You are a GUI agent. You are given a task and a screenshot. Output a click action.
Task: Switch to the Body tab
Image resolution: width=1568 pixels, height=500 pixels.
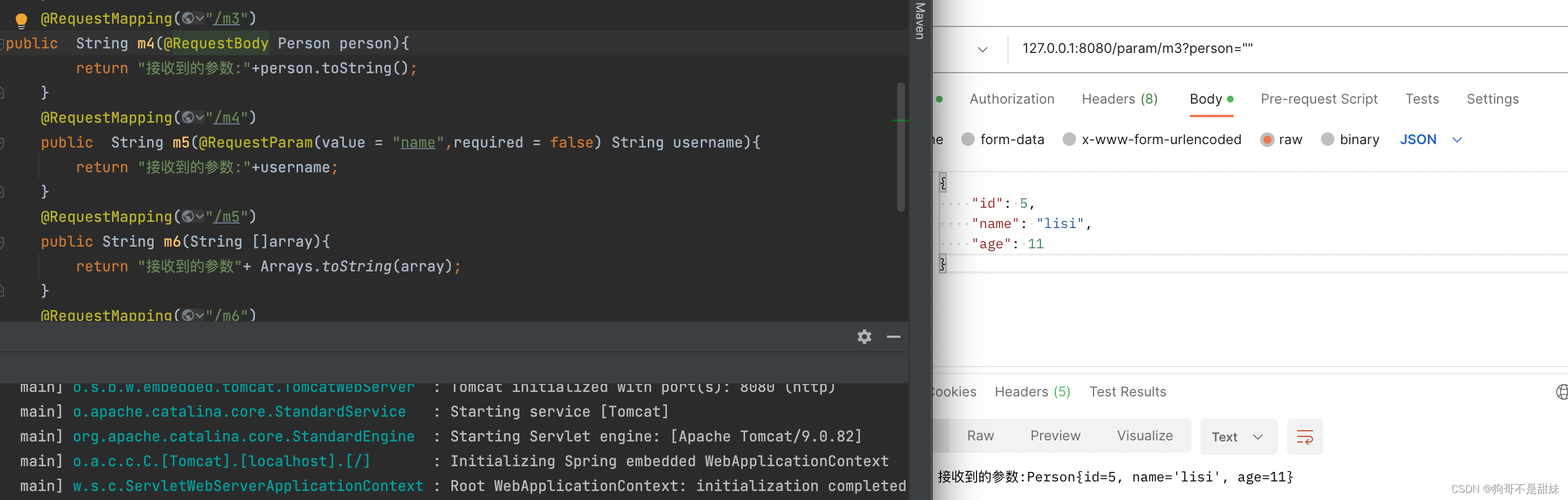[1211, 99]
